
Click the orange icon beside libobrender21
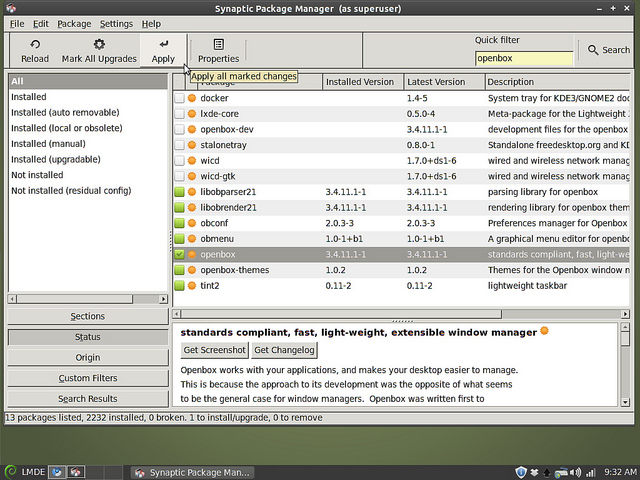(192, 207)
